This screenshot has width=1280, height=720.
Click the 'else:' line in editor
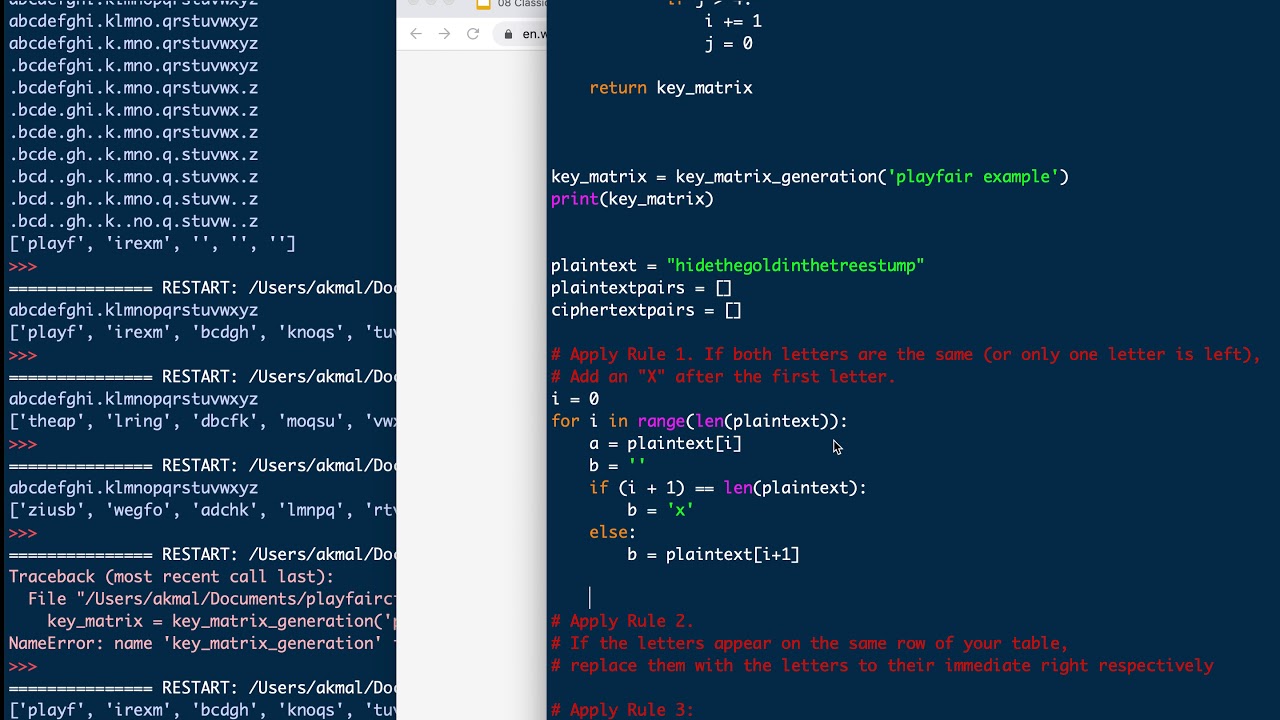pyautogui.click(x=612, y=532)
